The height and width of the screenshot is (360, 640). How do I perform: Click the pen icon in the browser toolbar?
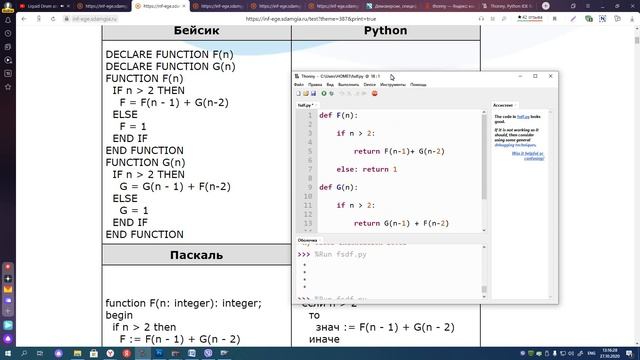tap(573, 19)
